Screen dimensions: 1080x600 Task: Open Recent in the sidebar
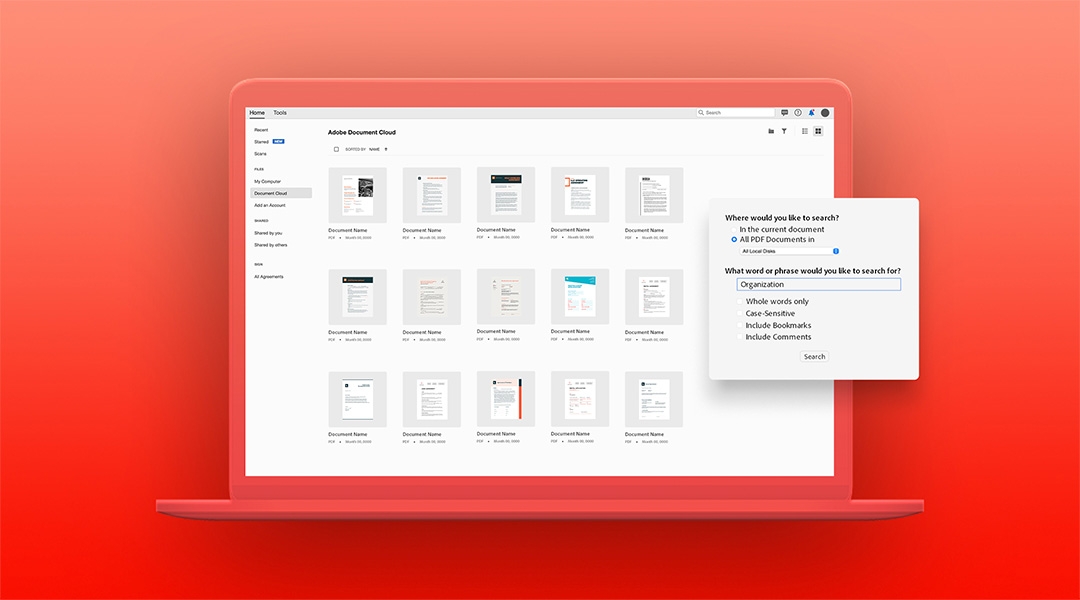(261, 130)
